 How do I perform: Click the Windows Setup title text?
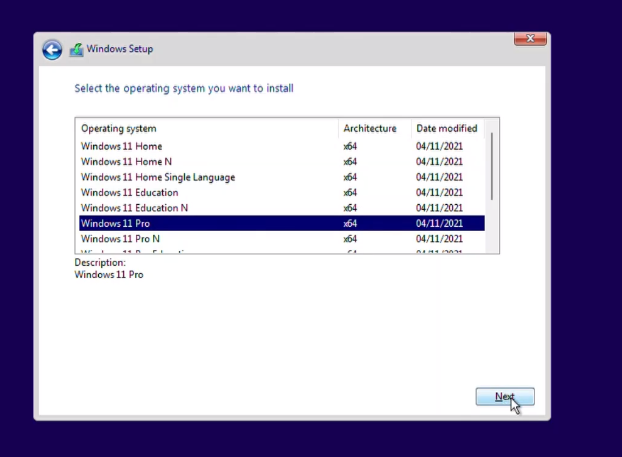(x=120, y=49)
